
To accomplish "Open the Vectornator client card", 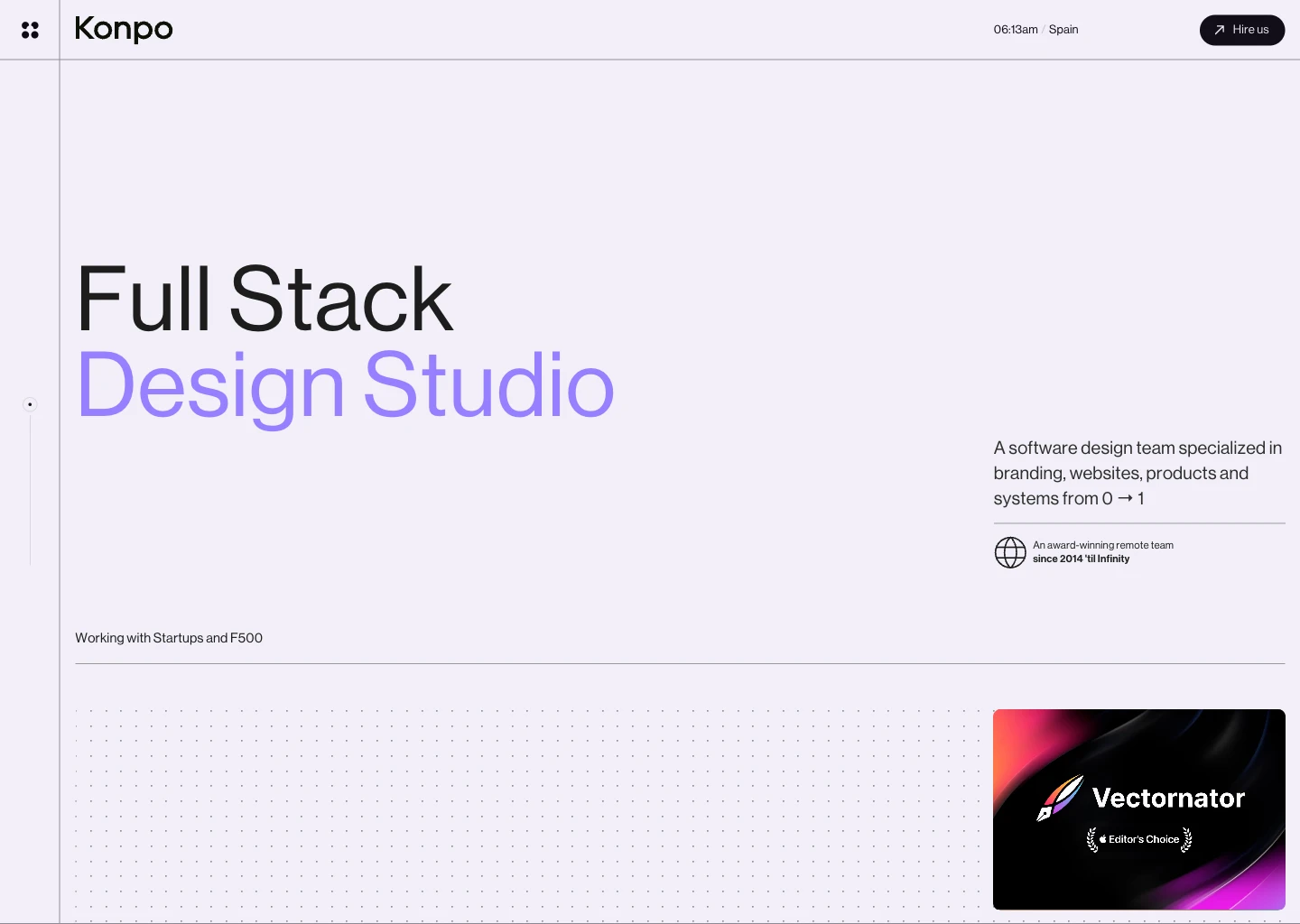I will click(1138, 809).
